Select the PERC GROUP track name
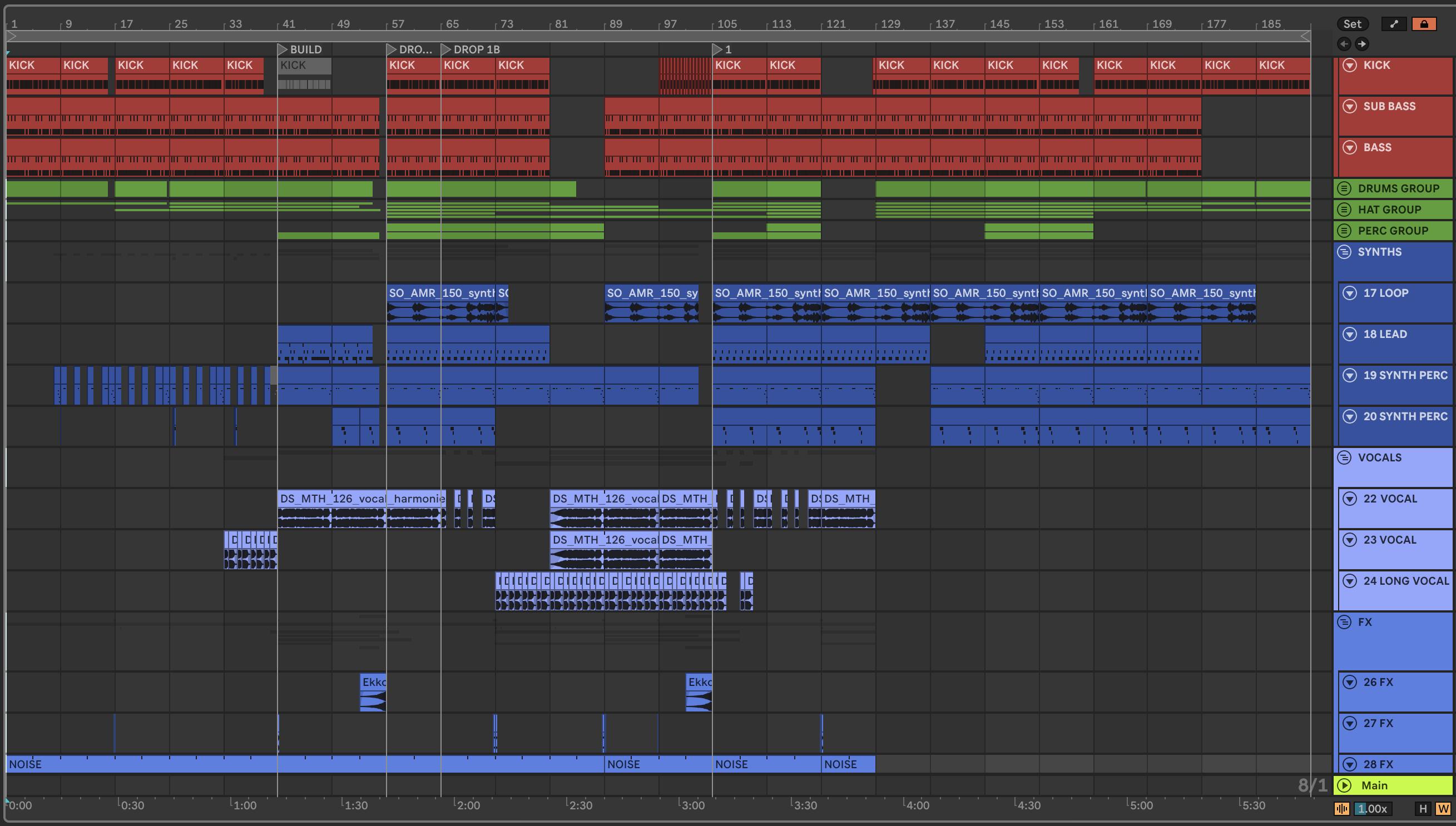 [x=1393, y=230]
